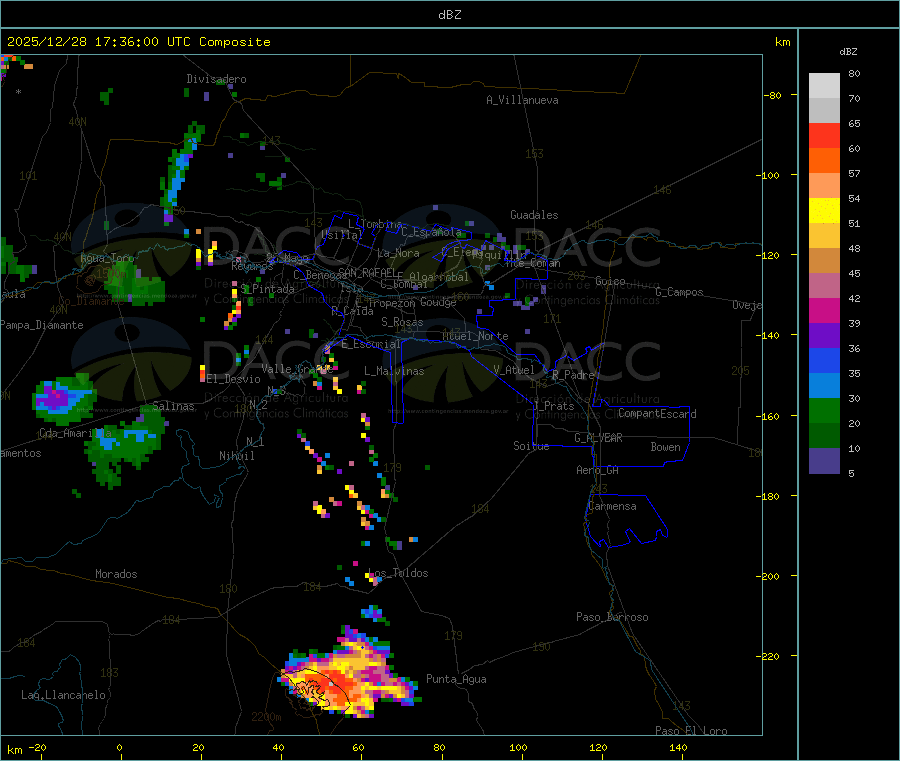Select the yellow 54 dBZ legend swatch
The image size is (900, 761).
824,211
